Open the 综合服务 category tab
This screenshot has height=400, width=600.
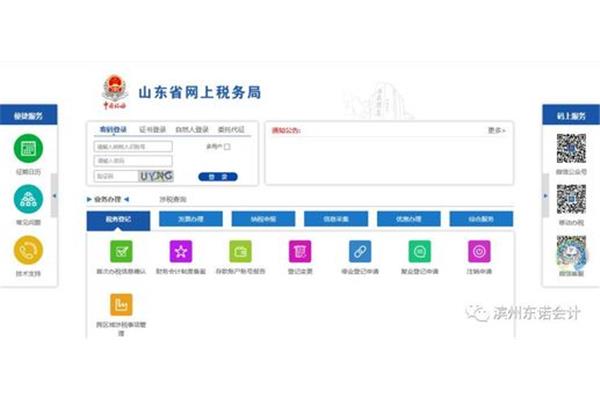click(481, 219)
